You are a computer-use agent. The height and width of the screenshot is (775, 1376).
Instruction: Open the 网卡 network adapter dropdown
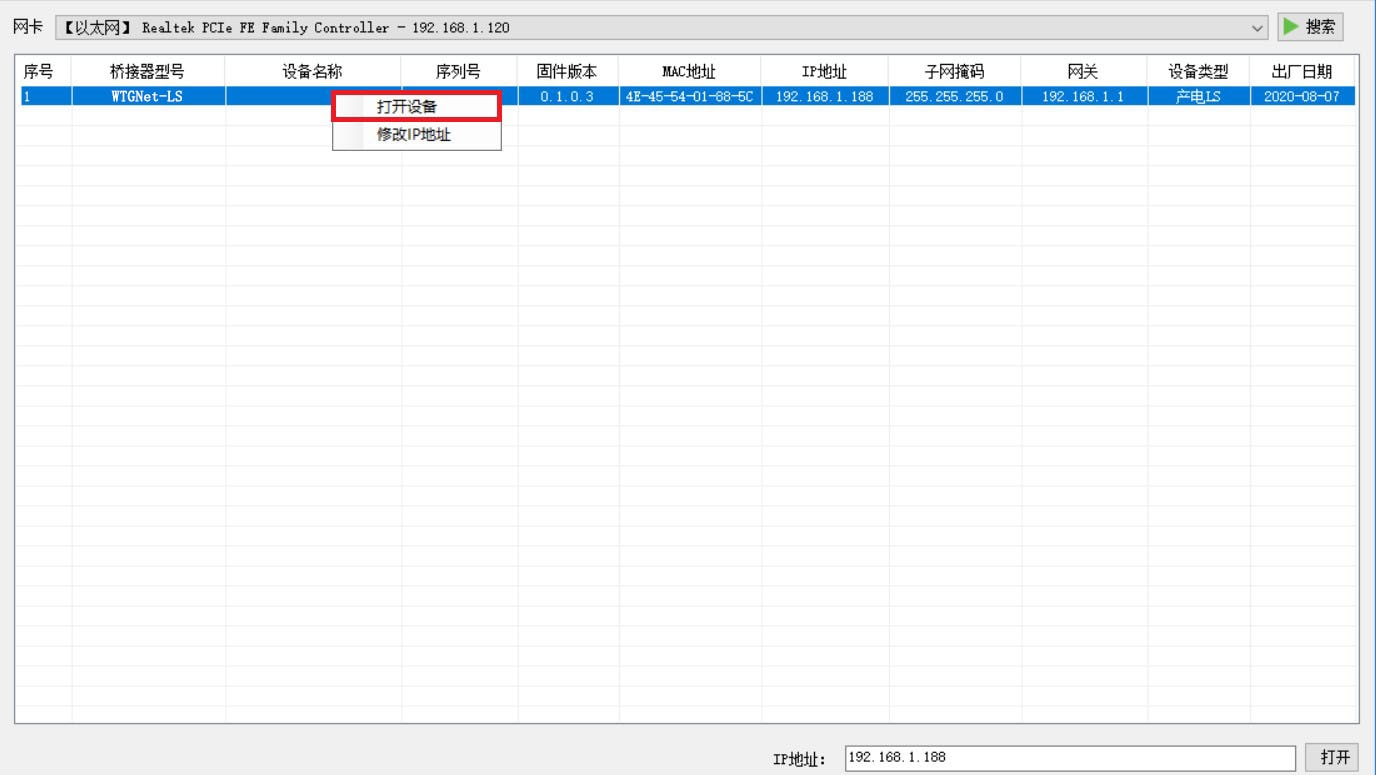(662, 28)
